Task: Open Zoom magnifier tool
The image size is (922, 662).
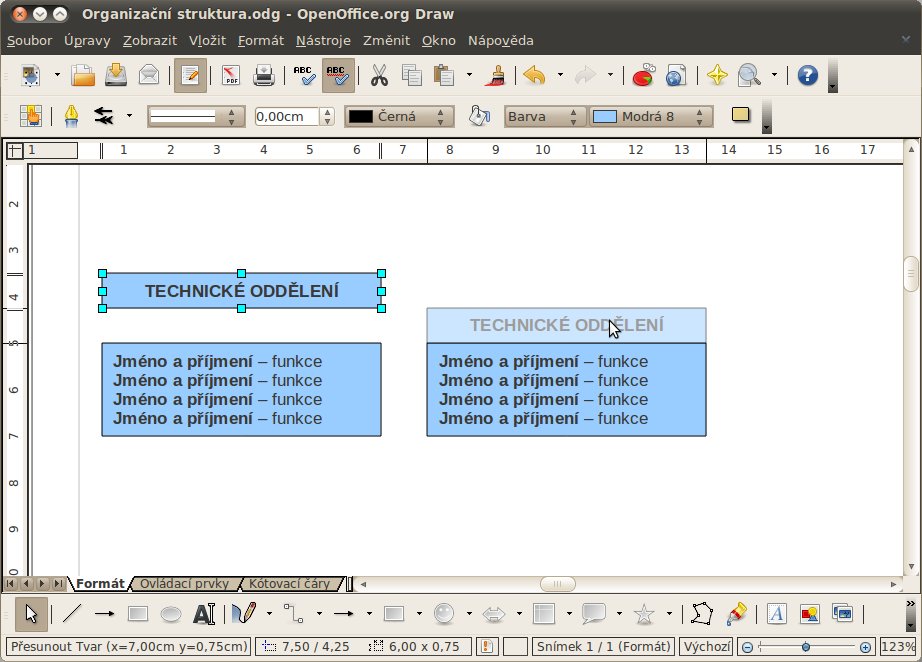Action: pyautogui.click(x=749, y=75)
